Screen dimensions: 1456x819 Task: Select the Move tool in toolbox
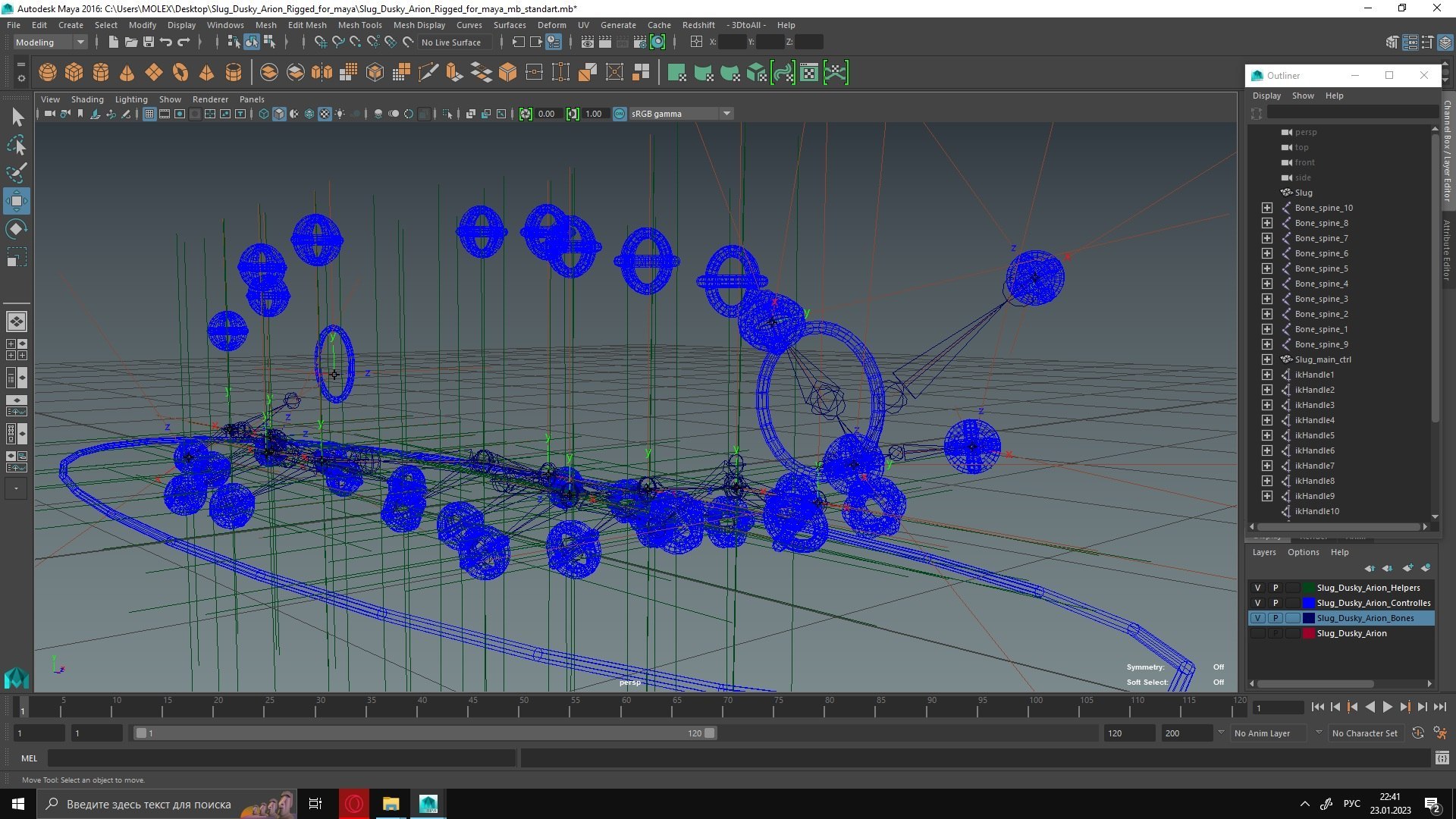(17, 201)
